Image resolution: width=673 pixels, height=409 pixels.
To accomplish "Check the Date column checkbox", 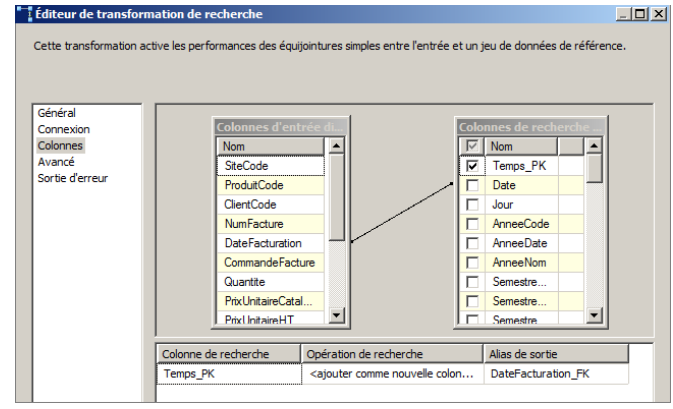I will pyautogui.click(x=472, y=185).
